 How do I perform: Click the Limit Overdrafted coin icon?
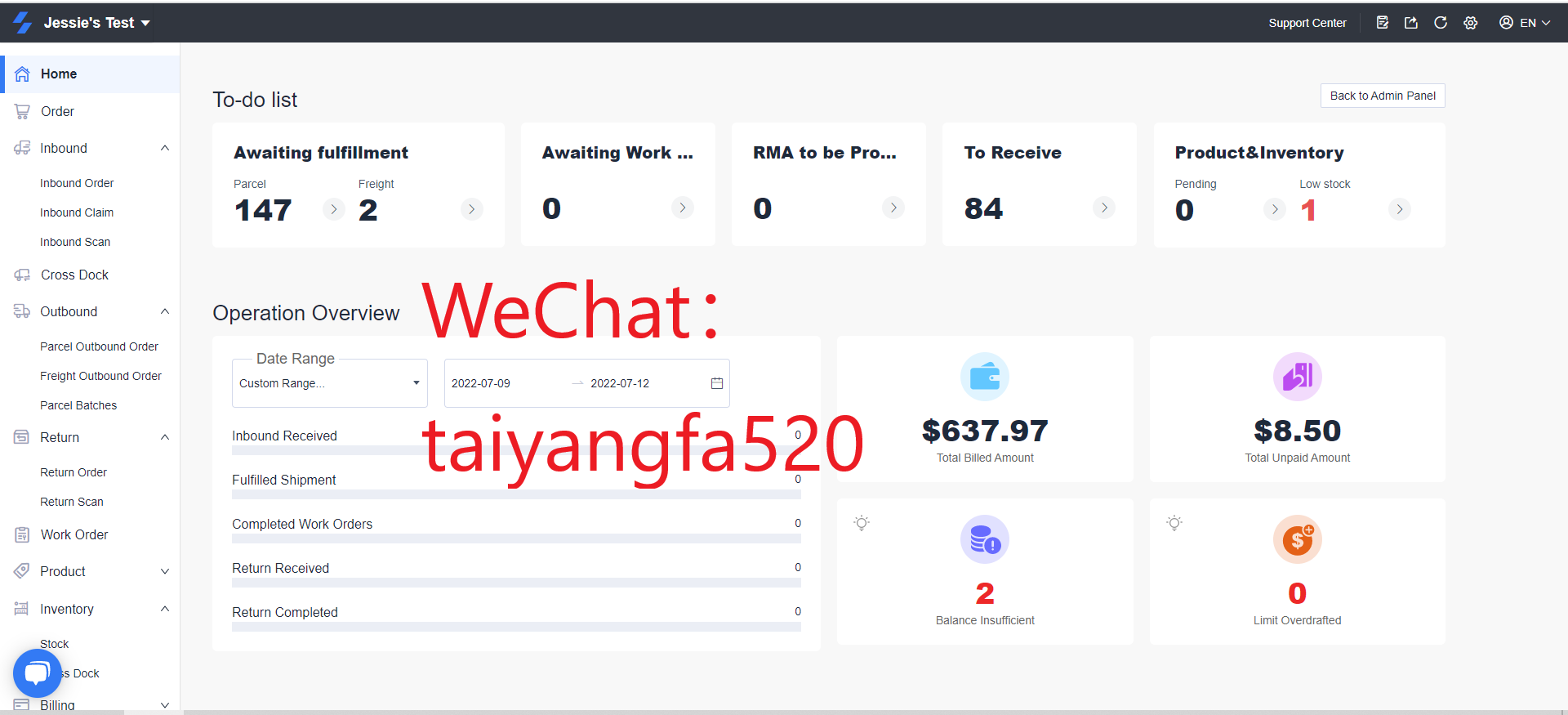point(1297,539)
